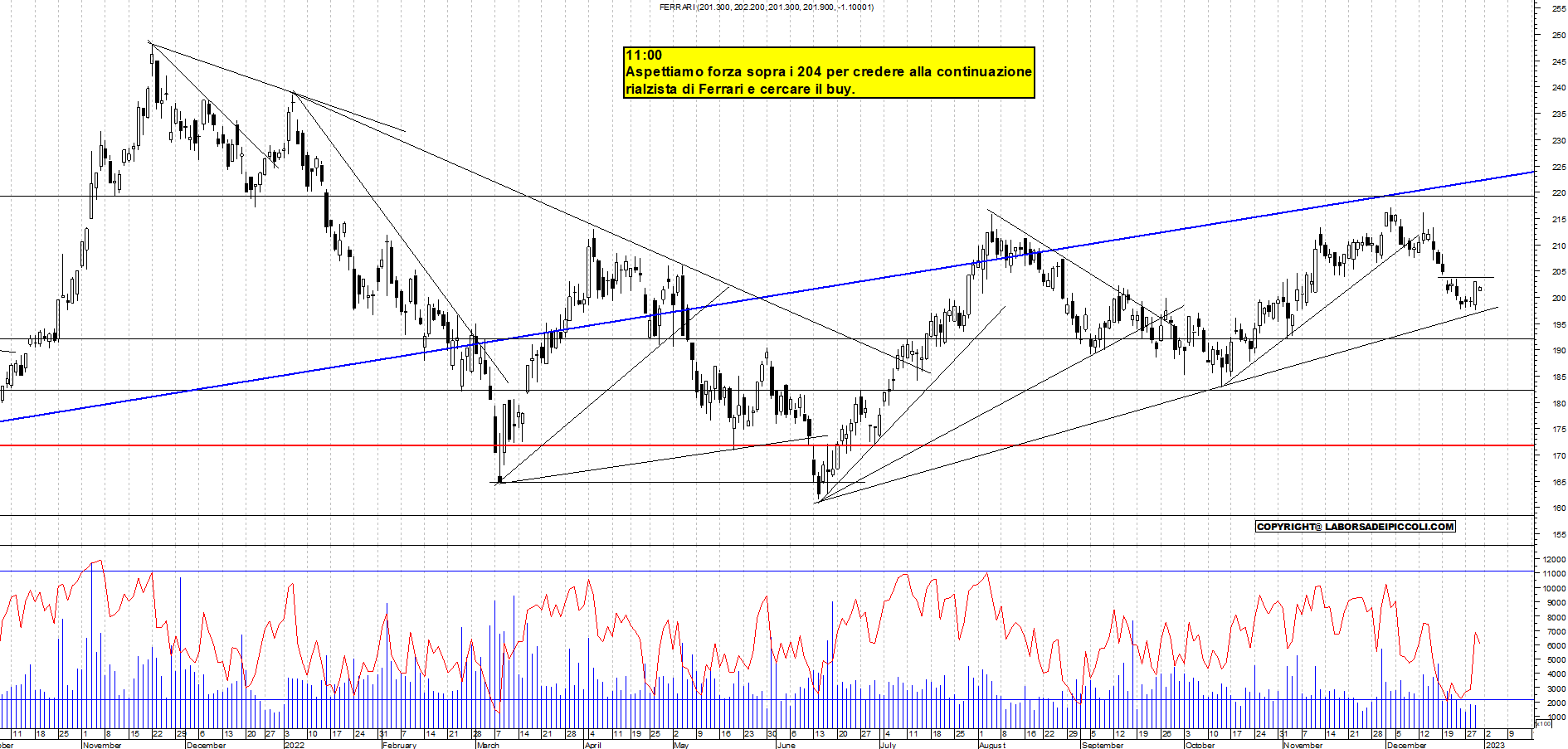The width and height of the screenshot is (1568, 749).
Task: Click the 210 price axis label
Action: (1559, 246)
